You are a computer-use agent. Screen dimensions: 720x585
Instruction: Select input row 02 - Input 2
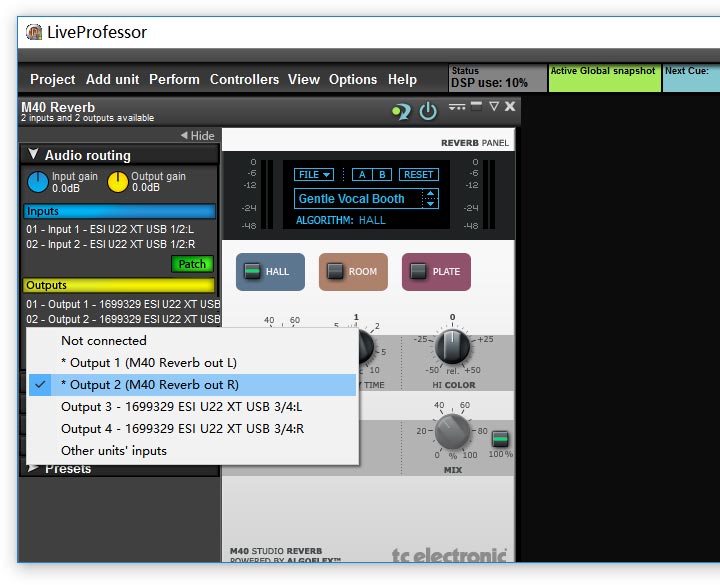[x=111, y=244]
